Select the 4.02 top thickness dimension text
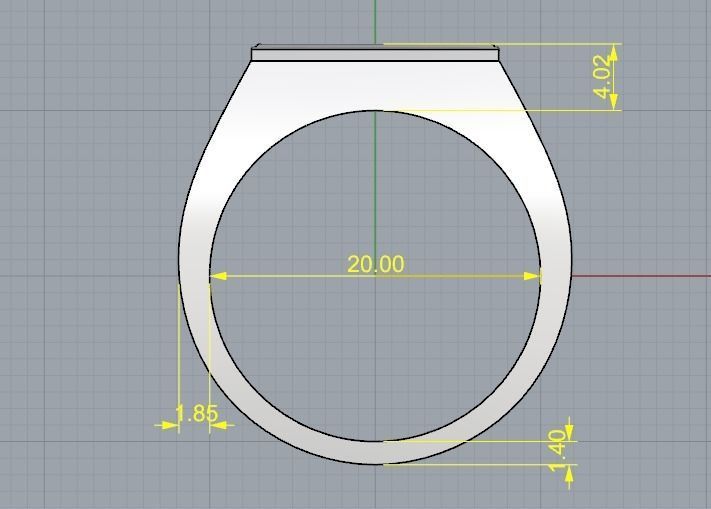 604,77
